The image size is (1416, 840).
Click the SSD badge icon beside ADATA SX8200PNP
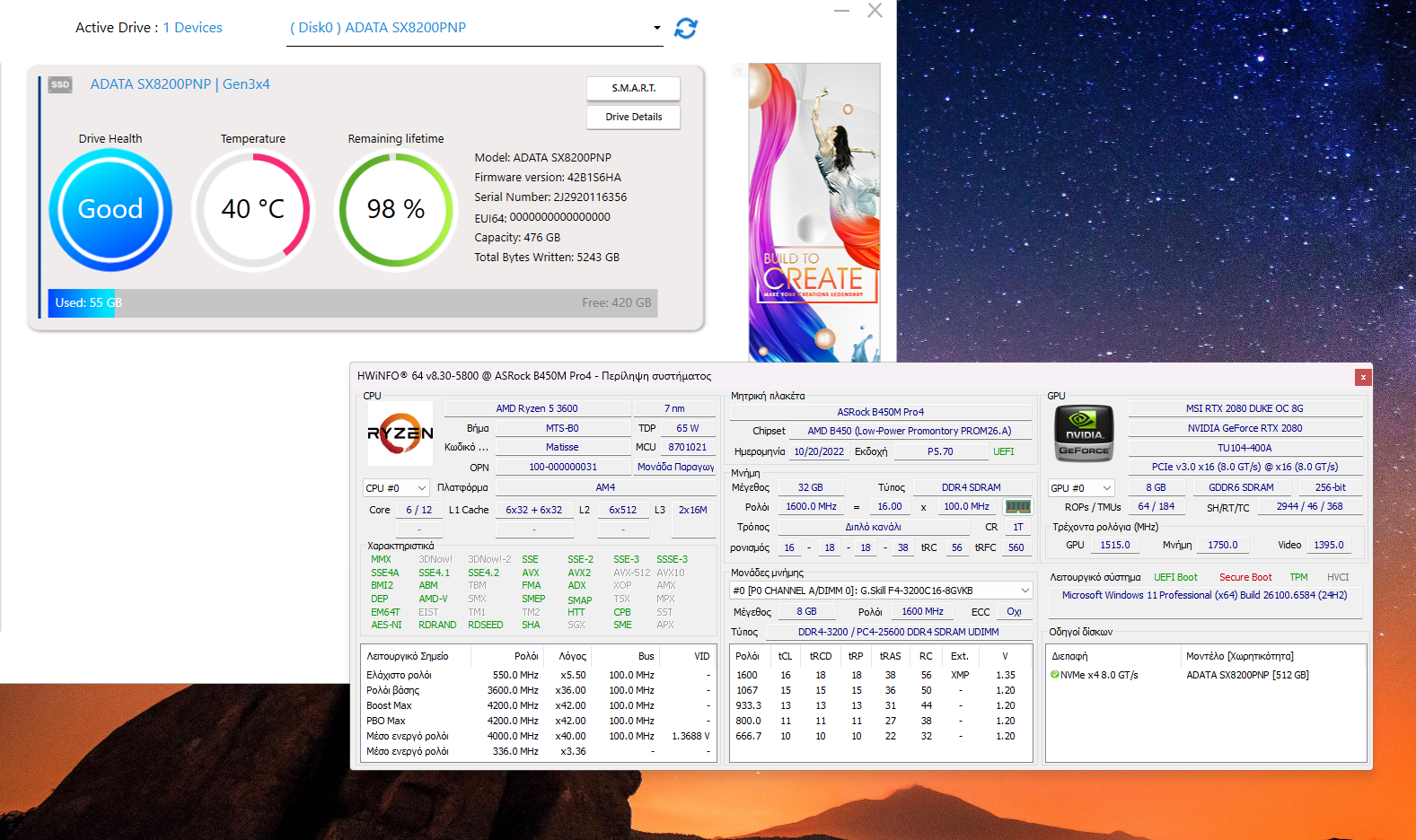[x=60, y=85]
